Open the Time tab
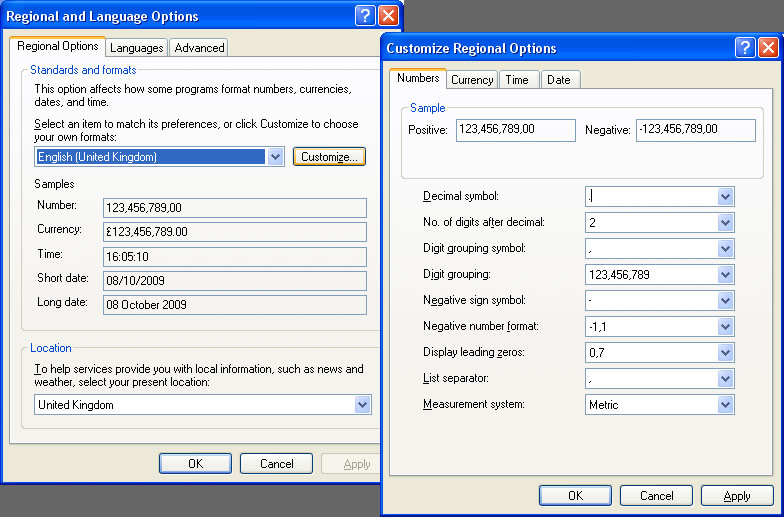The image size is (784, 517). click(x=517, y=80)
